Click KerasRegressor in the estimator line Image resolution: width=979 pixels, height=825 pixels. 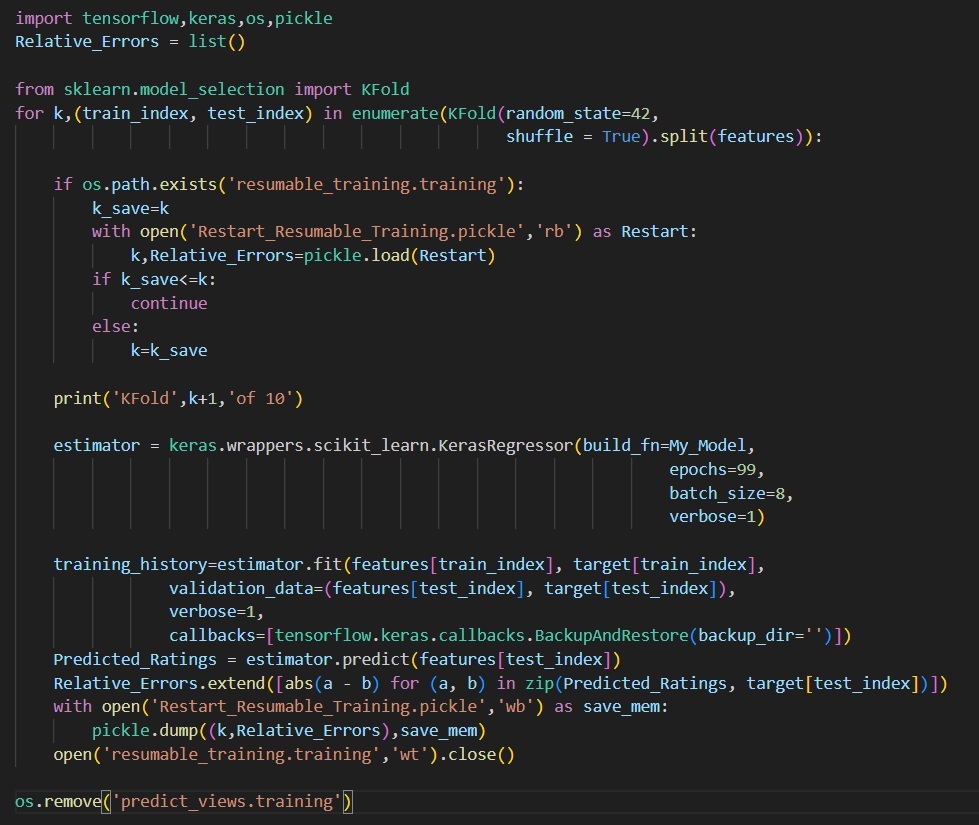click(506, 446)
